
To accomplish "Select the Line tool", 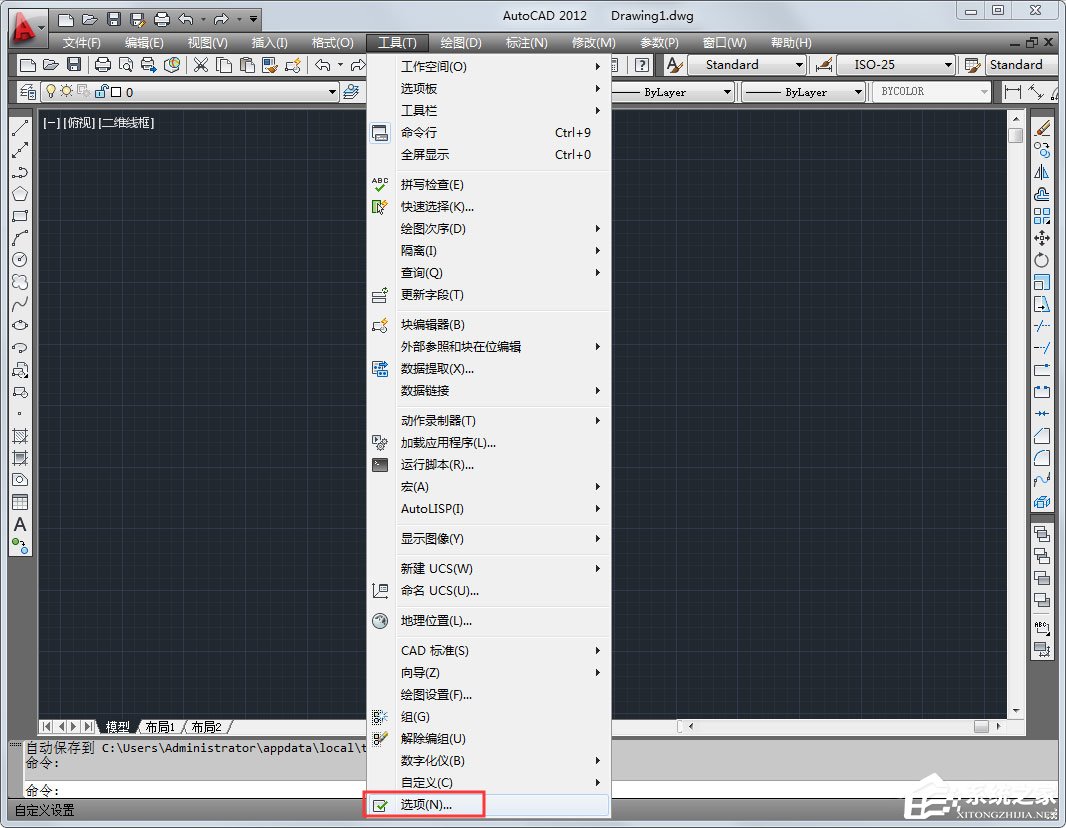I will click(x=20, y=127).
